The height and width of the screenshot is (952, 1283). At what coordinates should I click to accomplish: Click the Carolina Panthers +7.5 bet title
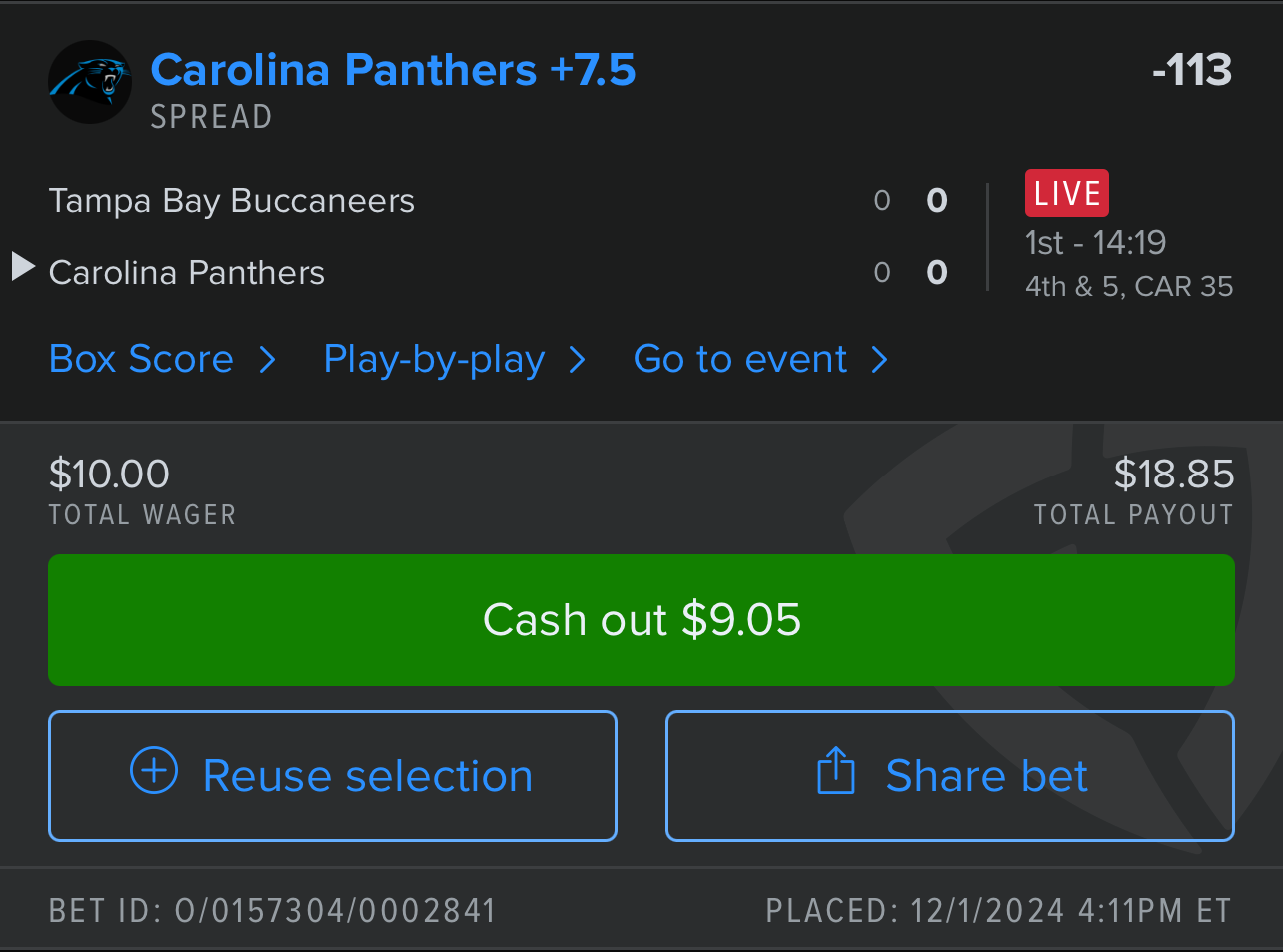[393, 70]
